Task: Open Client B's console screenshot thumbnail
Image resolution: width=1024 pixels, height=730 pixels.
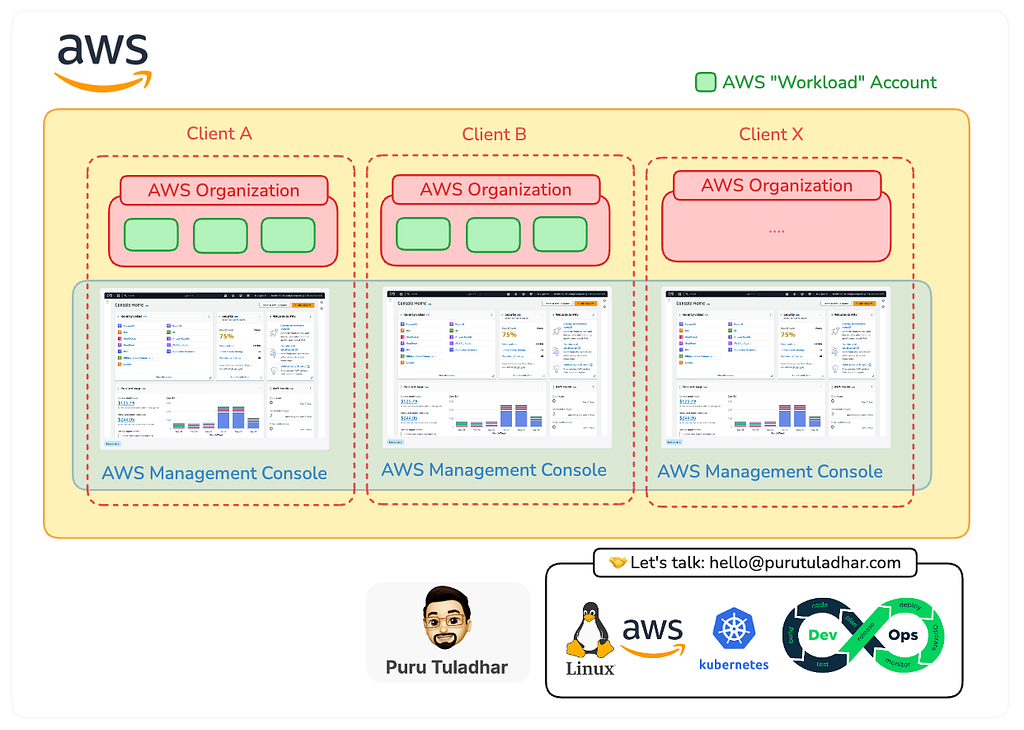Action: coord(498,368)
